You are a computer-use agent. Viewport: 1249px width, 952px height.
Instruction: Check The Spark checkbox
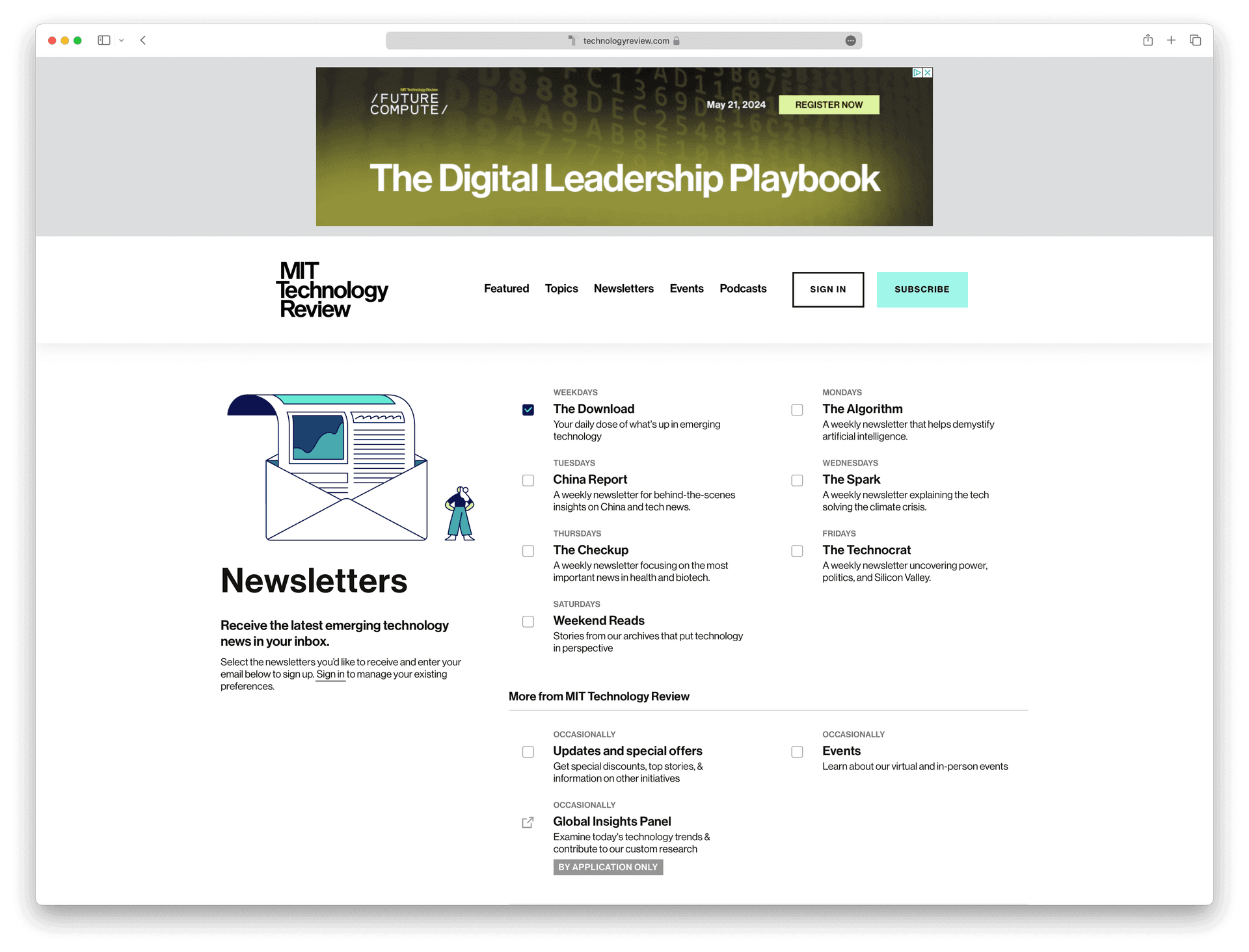pos(797,481)
